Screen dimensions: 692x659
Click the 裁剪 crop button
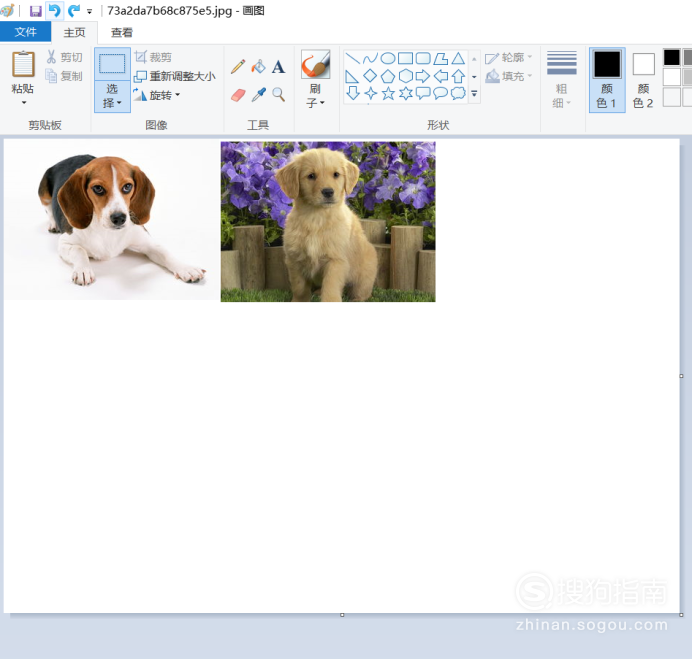click(153, 57)
